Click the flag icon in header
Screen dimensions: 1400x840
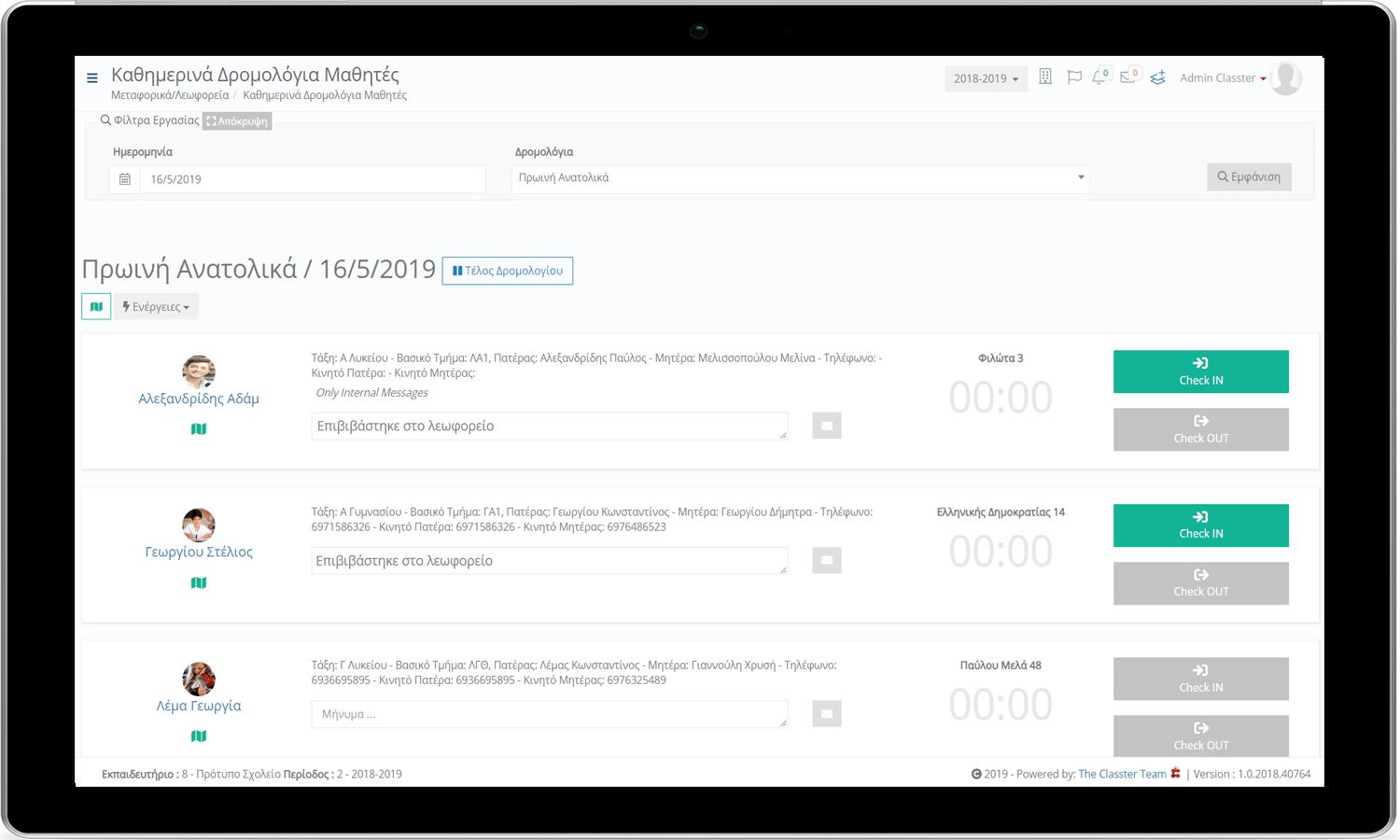[1074, 77]
